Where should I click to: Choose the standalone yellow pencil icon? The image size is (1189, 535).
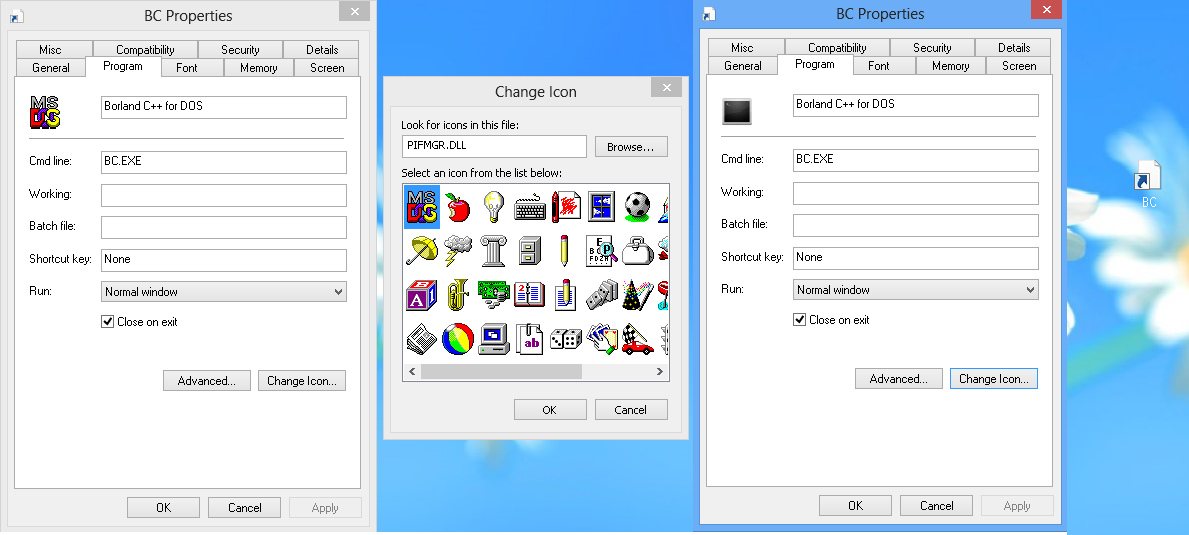[564, 251]
